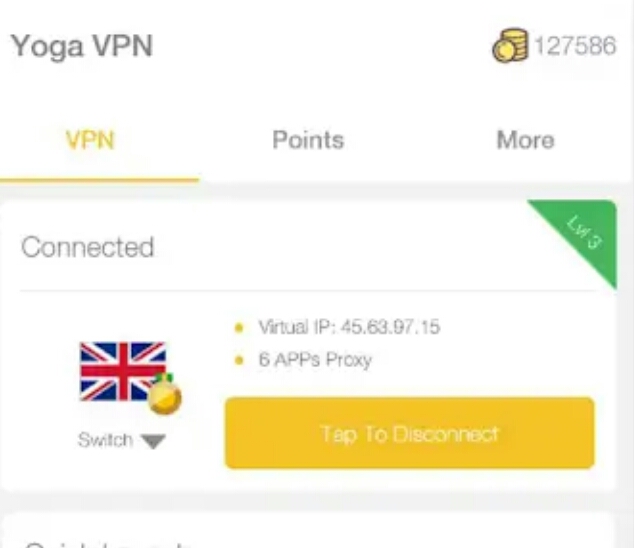Click the Connected status label
Screen dimensions: 634x548
(88, 247)
